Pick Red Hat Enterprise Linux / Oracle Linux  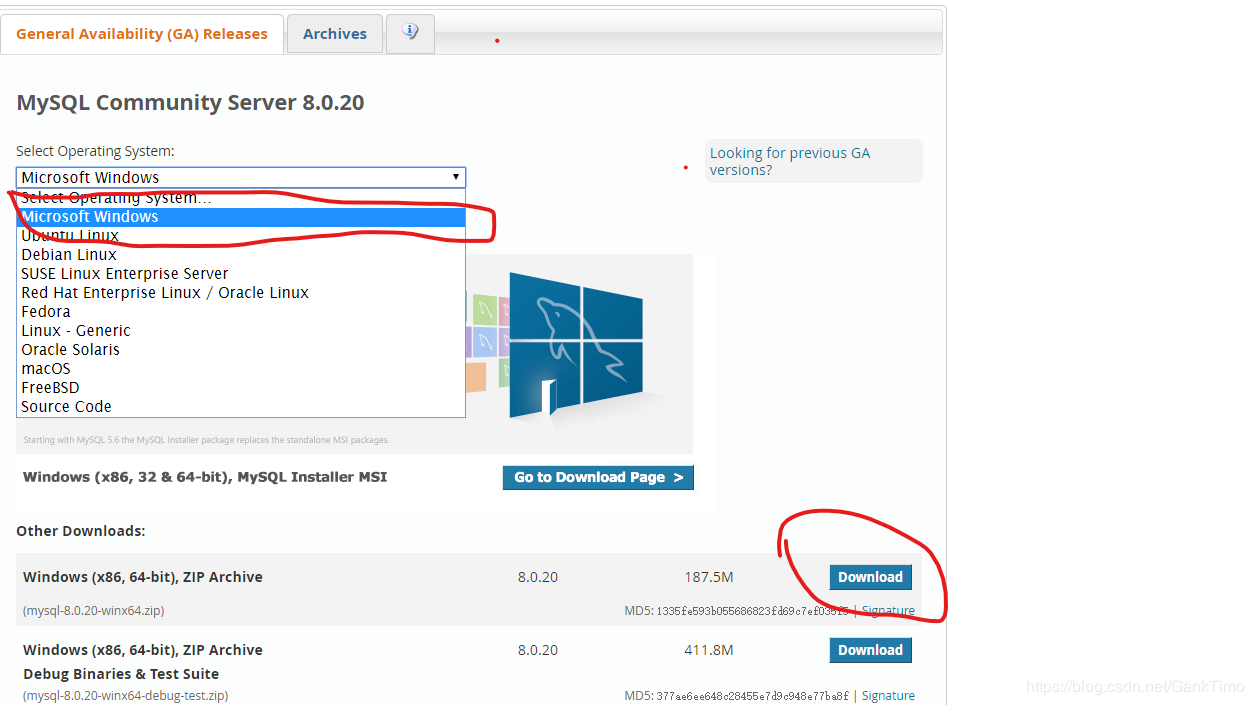(x=241, y=293)
